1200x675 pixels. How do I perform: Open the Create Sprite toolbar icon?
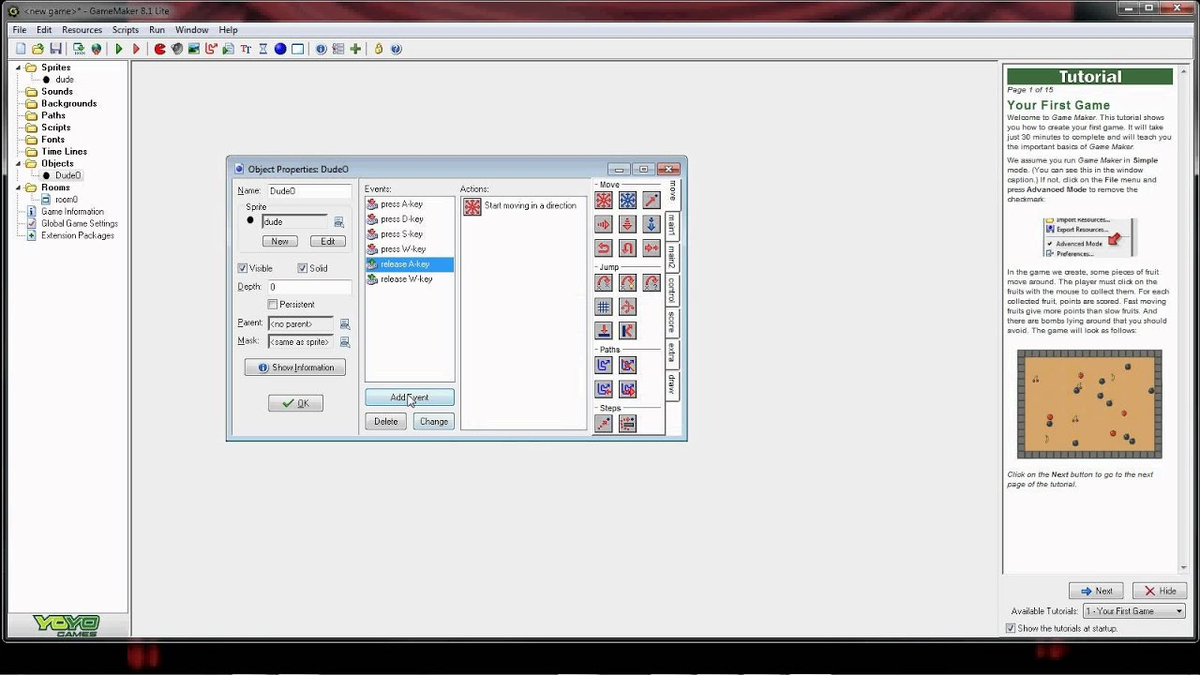[160, 48]
